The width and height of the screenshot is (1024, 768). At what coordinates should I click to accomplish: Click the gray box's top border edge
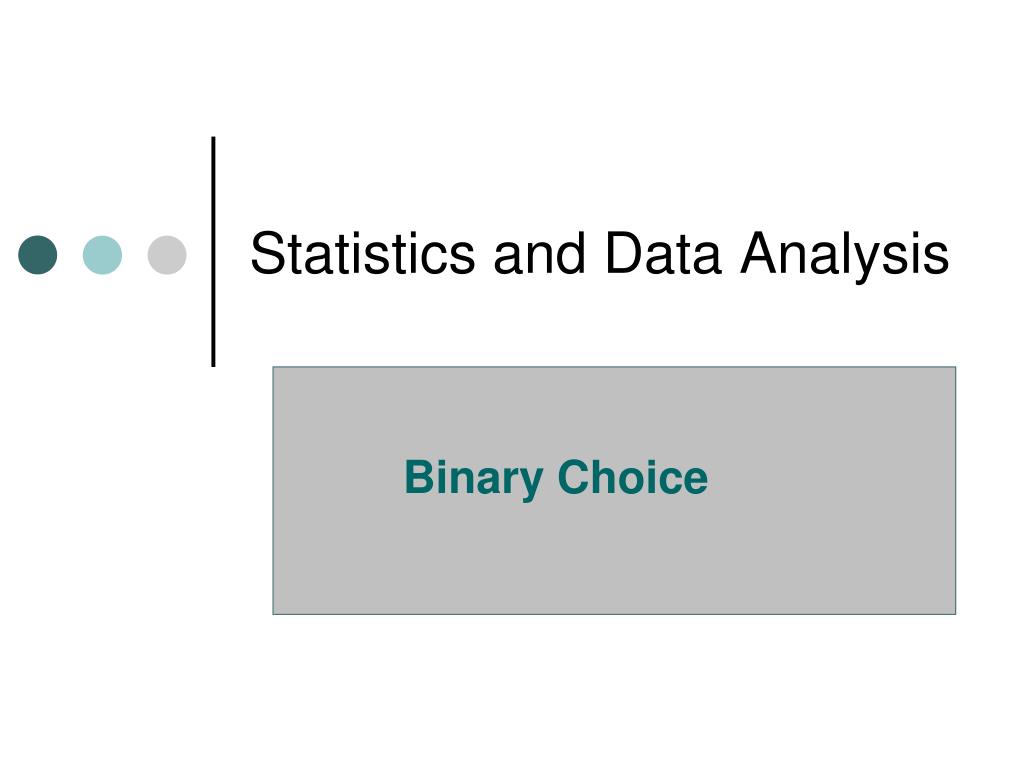[x=614, y=367]
